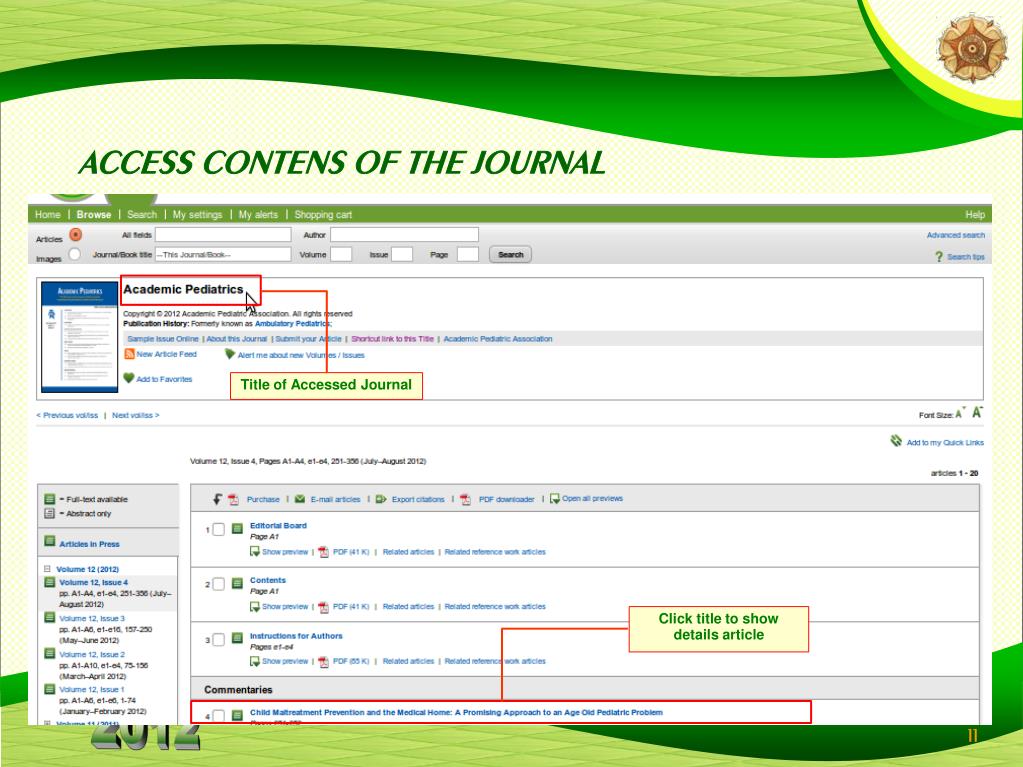Image resolution: width=1023 pixels, height=767 pixels.
Task: Open the Home menu item
Action: click(x=48, y=215)
